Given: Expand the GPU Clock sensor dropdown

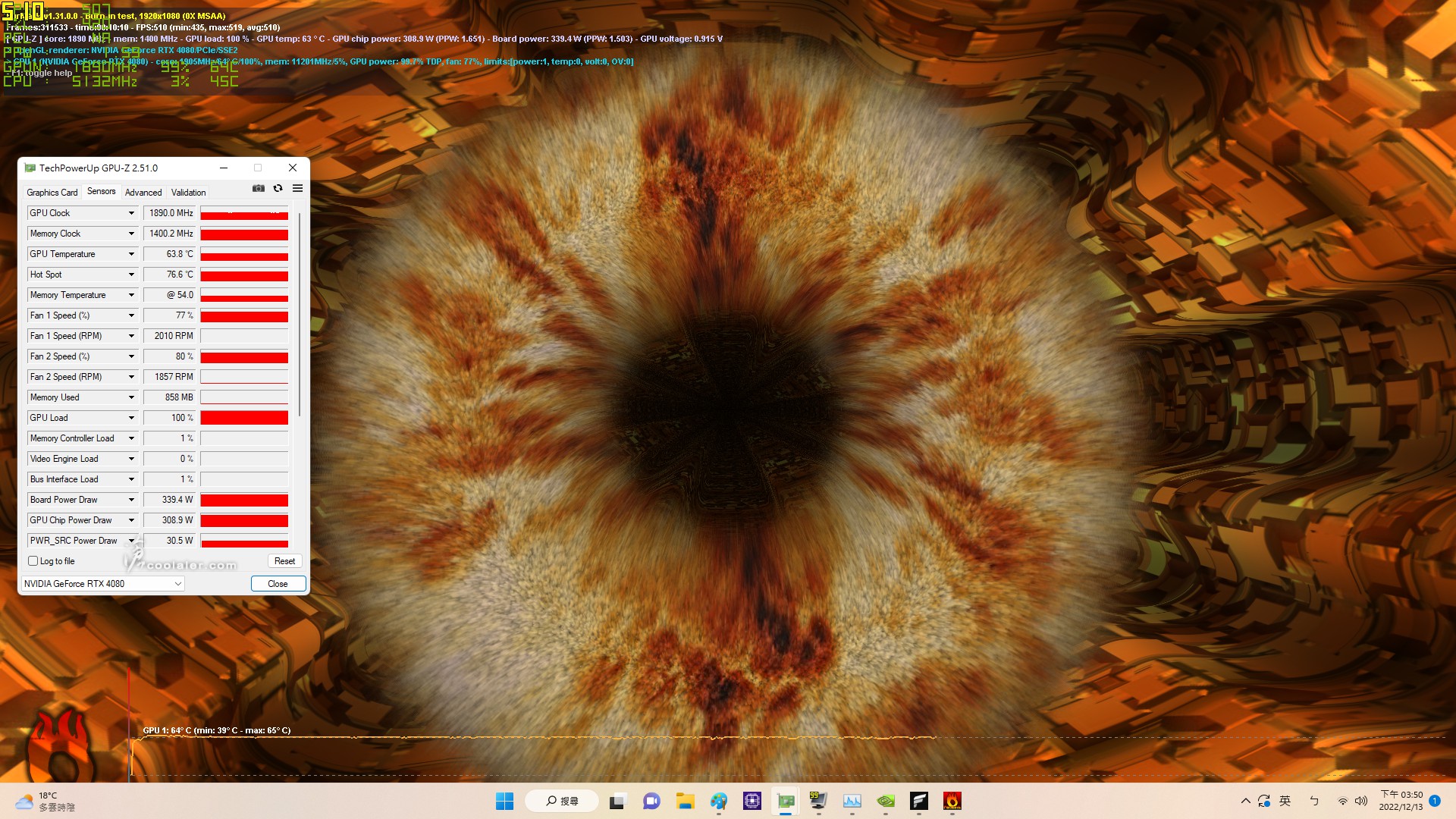Looking at the screenshot, I should click(x=131, y=213).
